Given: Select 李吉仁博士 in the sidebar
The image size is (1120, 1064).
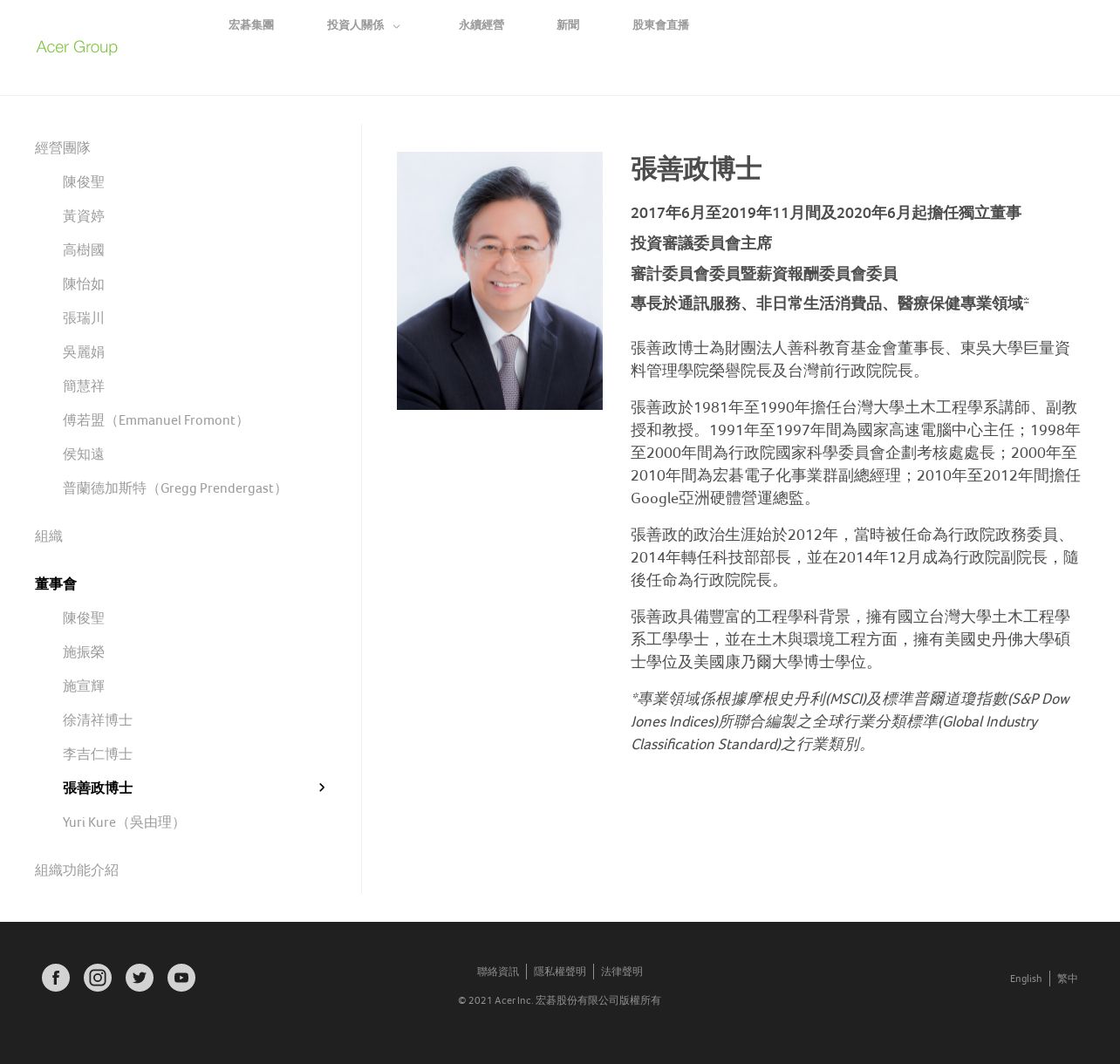Looking at the screenshot, I should (98, 754).
